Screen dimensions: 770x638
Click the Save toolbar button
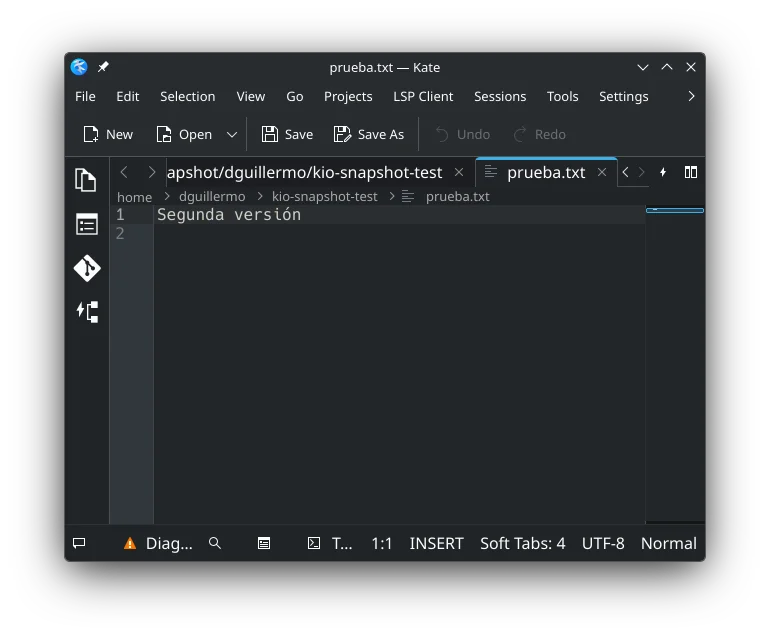coord(287,134)
